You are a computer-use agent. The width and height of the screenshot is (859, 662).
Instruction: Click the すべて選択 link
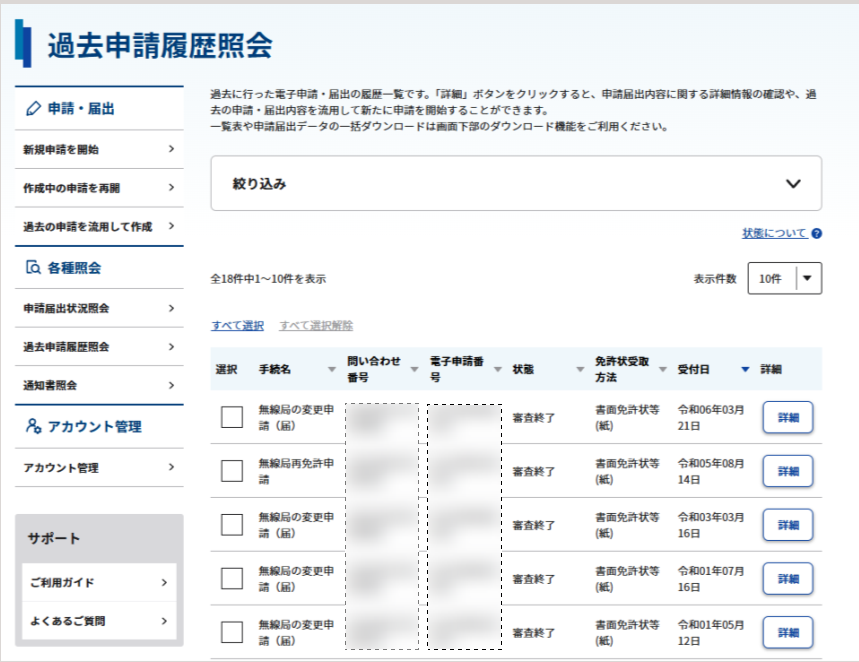pyautogui.click(x=238, y=326)
